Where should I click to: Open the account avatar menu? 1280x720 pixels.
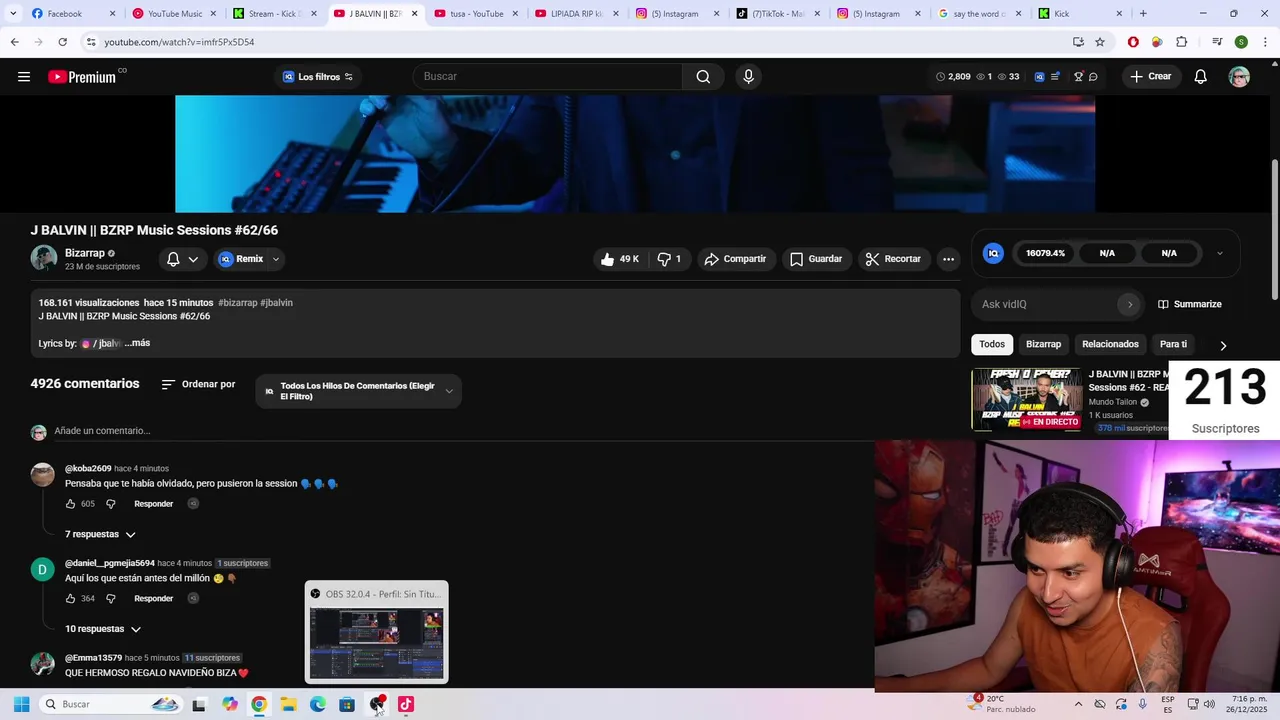point(1239,77)
